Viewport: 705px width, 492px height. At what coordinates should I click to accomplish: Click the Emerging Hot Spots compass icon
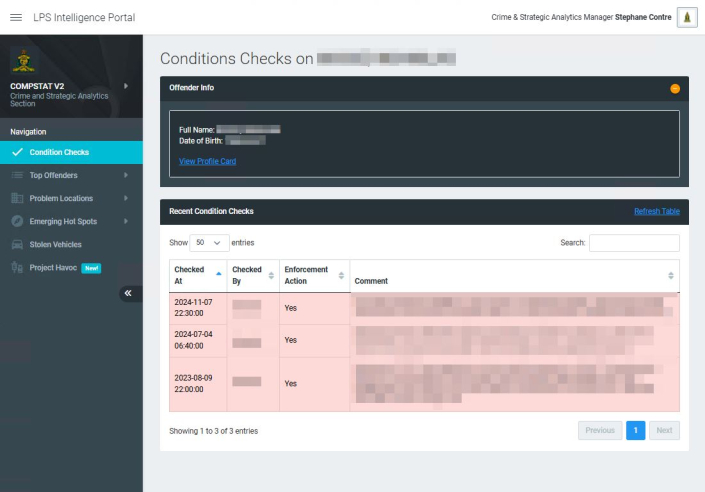(x=17, y=221)
